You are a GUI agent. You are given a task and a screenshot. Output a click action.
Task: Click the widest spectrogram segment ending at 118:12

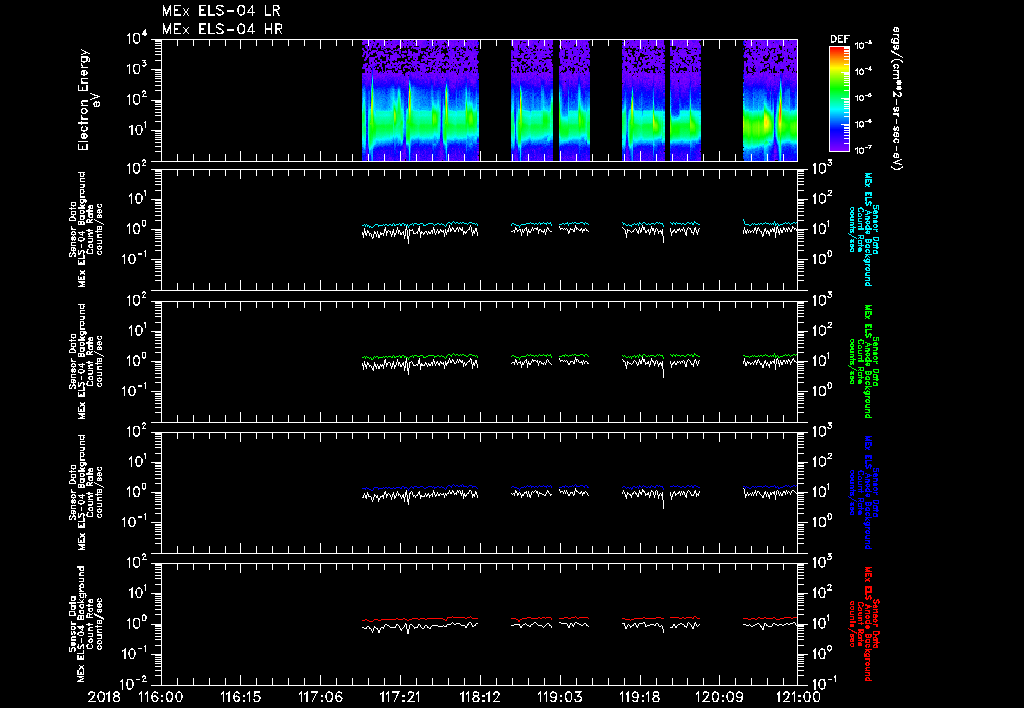[x=421, y=100]
